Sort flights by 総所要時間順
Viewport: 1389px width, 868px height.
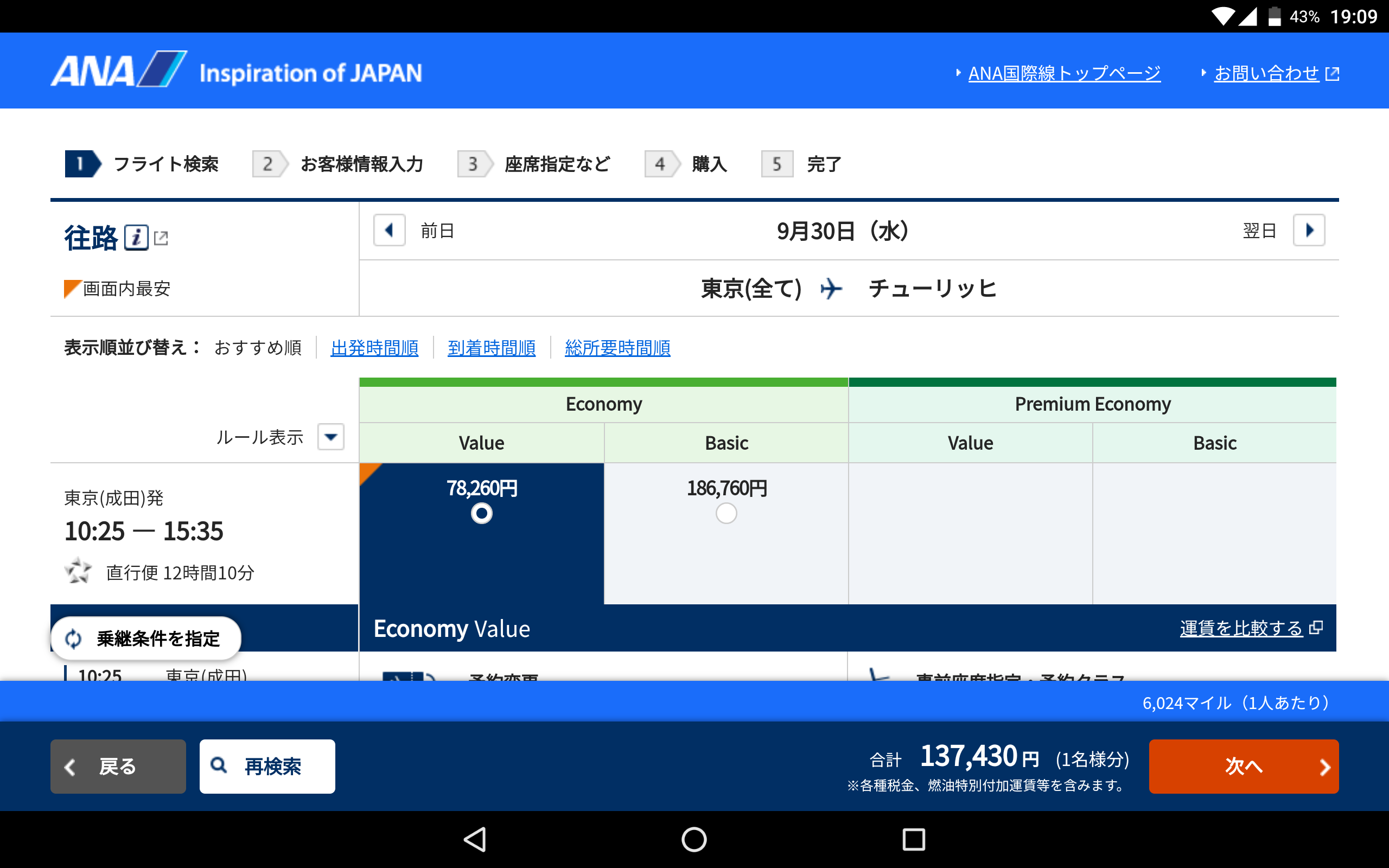click(x=617, y=348)
